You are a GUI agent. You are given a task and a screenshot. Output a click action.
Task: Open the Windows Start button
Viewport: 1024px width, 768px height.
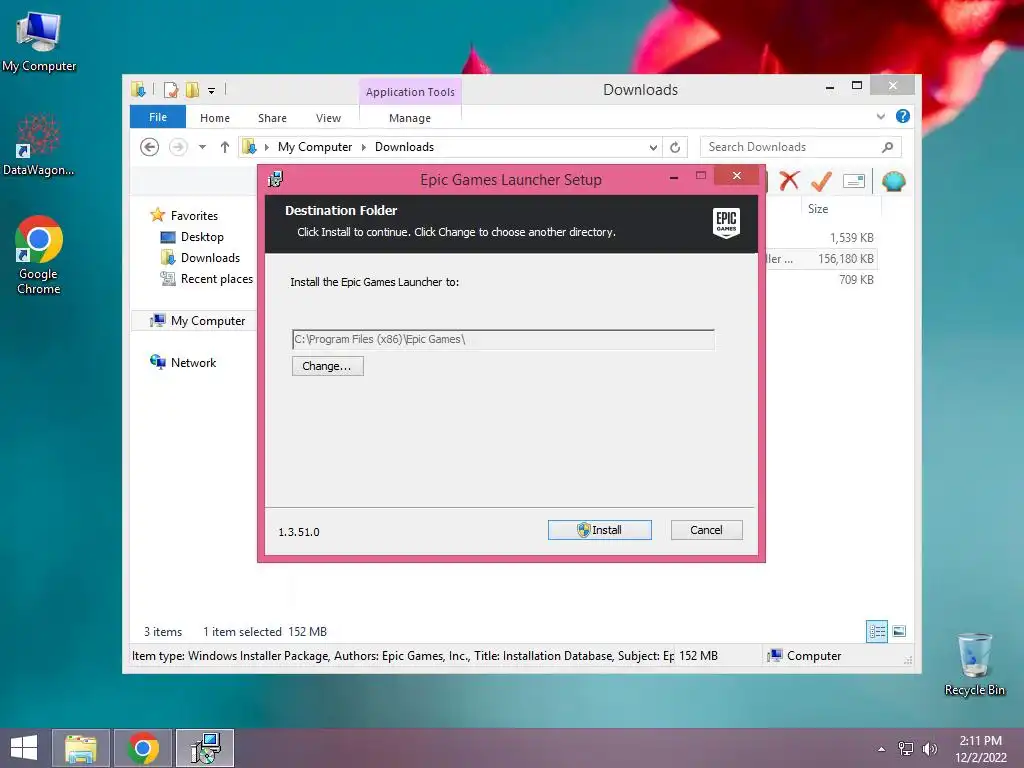pos(24,748)
